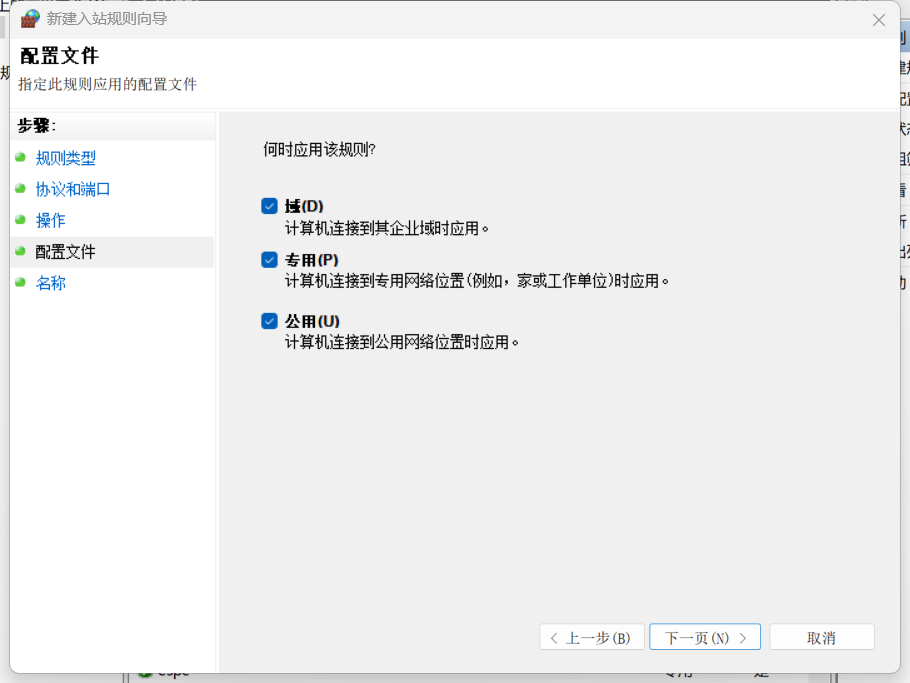The height and width of the screenshot is (683, 910).
Task: Uncheck the 域(D) domain checkbox
Action: pos(269,206)
